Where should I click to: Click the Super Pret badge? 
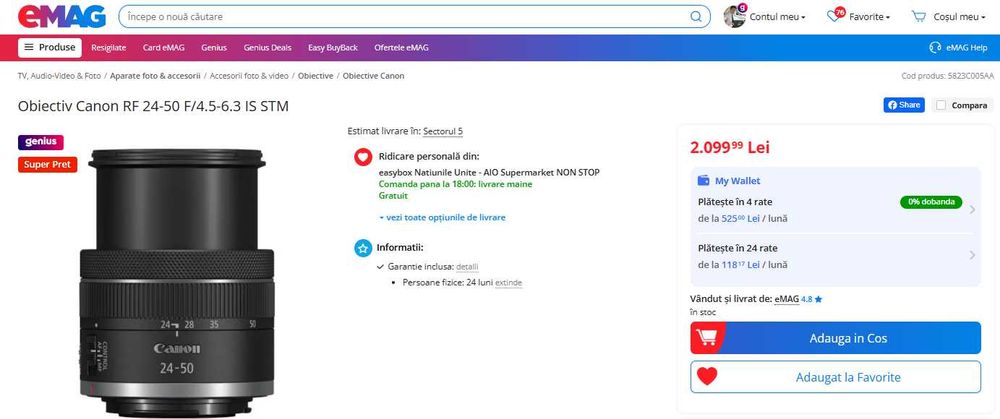click(x=47, y=165)
